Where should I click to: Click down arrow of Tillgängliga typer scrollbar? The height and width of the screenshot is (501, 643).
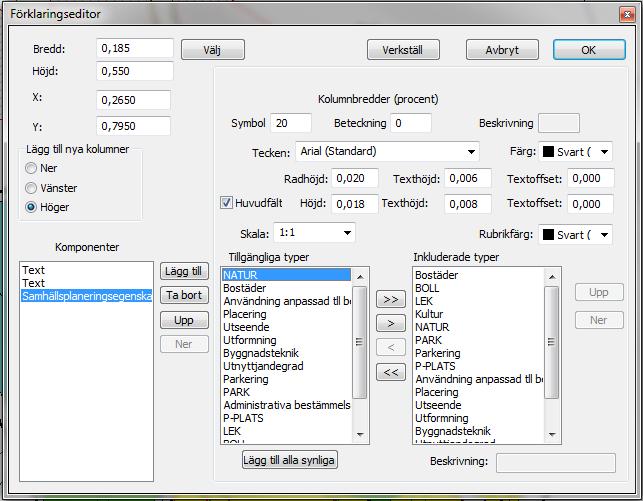tap(360, 435)
